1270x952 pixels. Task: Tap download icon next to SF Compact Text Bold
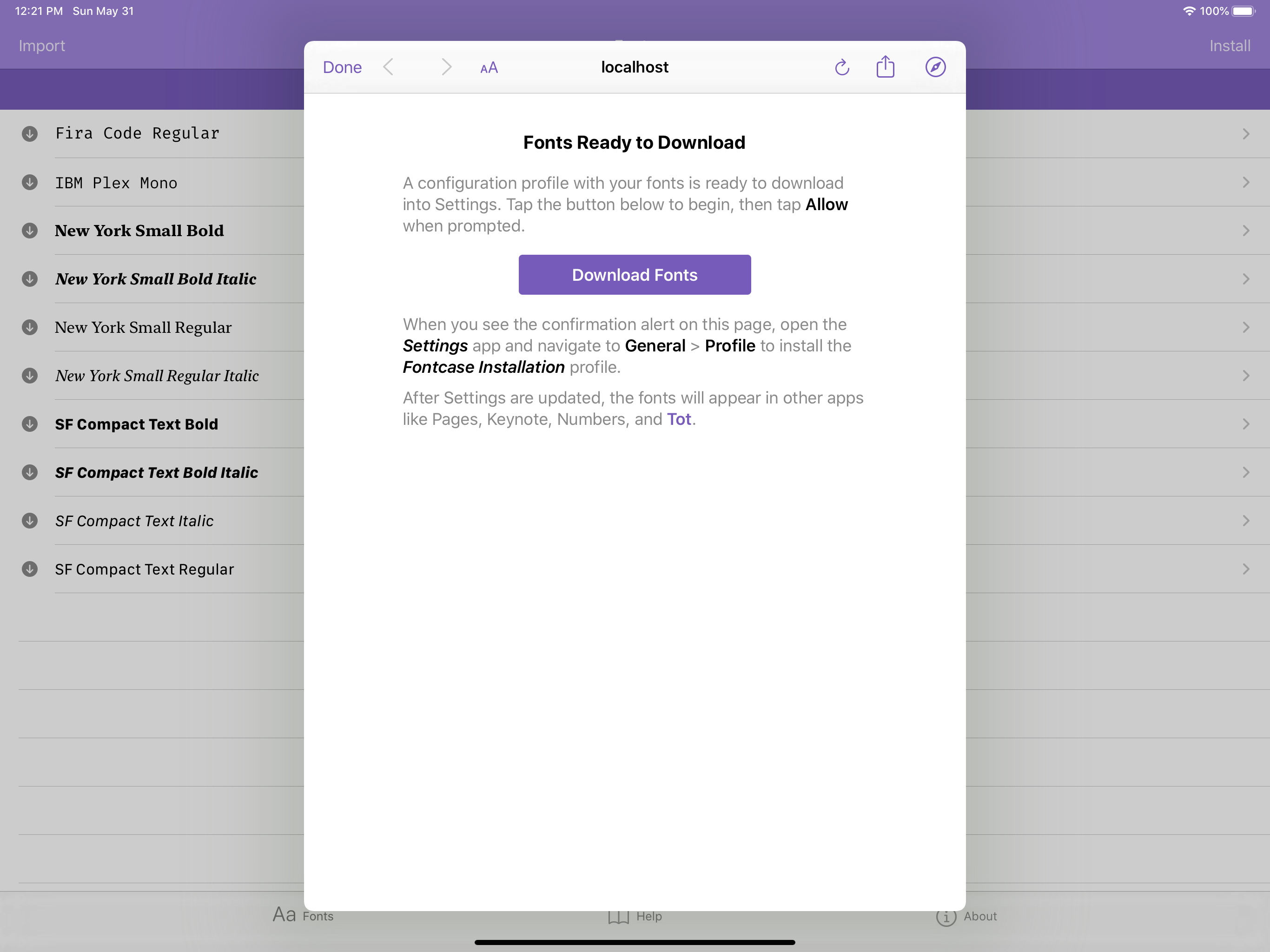(x=30, y=424)
